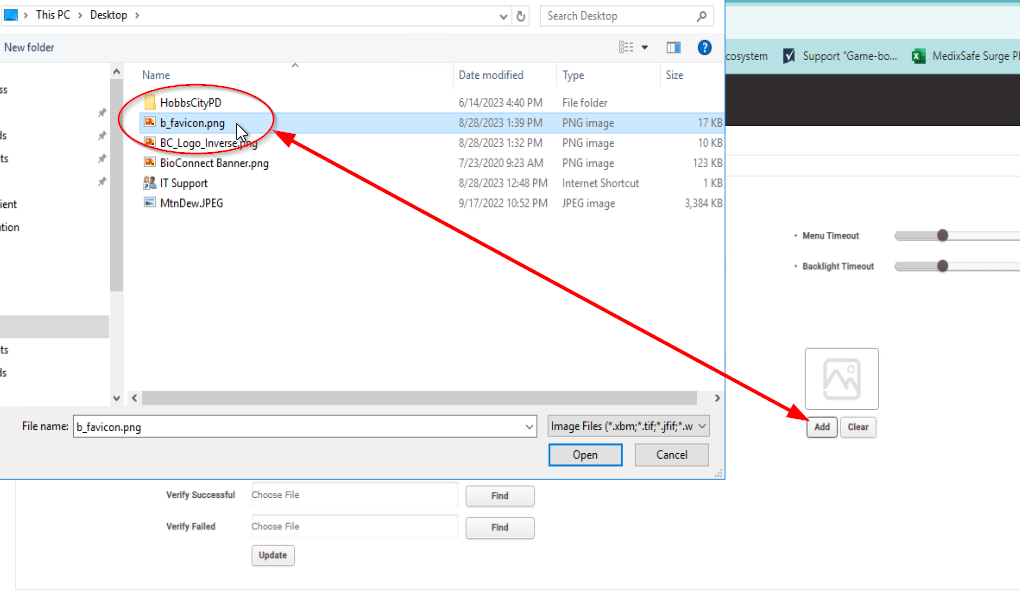Click the Verify Successful Choose File field

(355, 495)
